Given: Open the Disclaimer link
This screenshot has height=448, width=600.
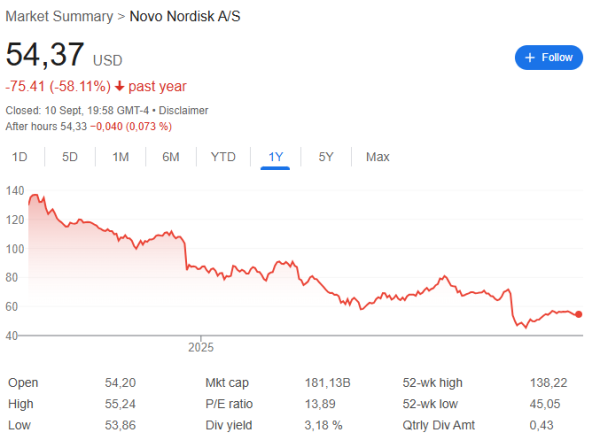Looking at the screenshot, I should 183,111.
